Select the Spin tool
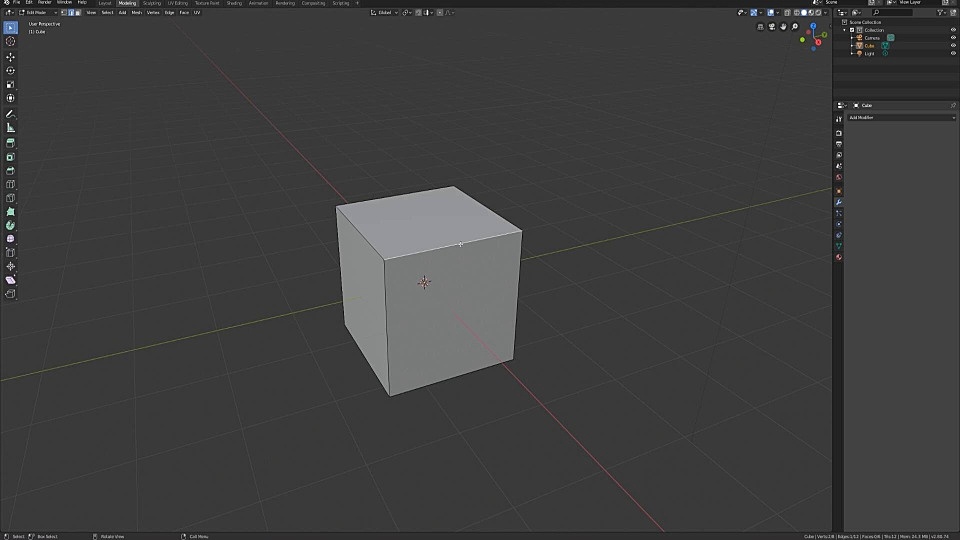960x540 pixels. [10, 225]
